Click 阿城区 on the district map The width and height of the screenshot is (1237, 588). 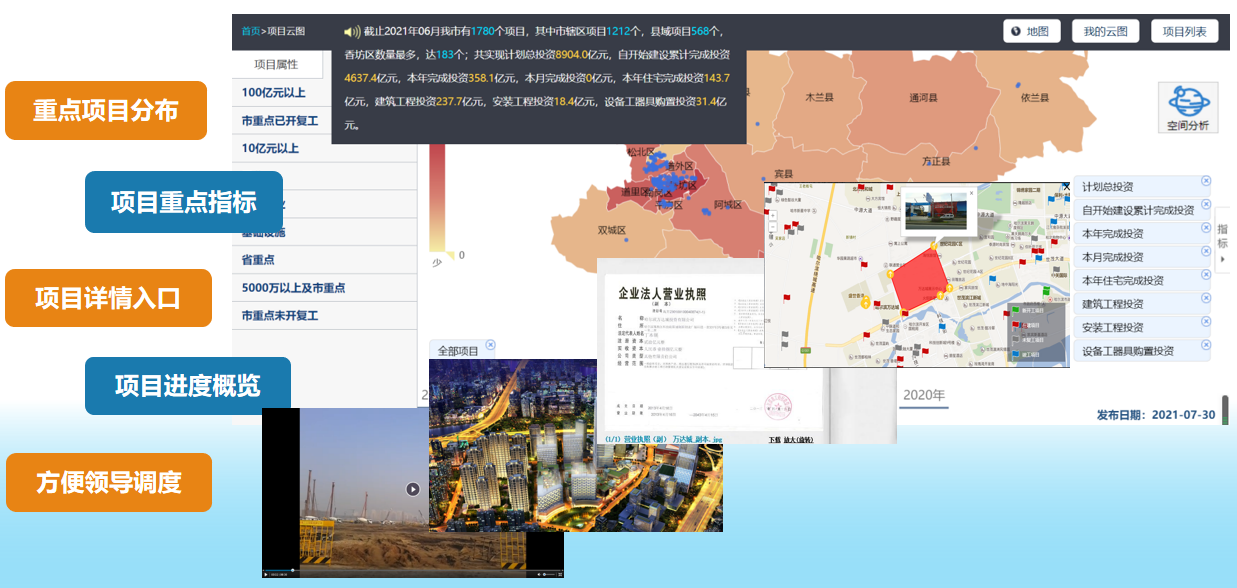click(x=728, y=205)
